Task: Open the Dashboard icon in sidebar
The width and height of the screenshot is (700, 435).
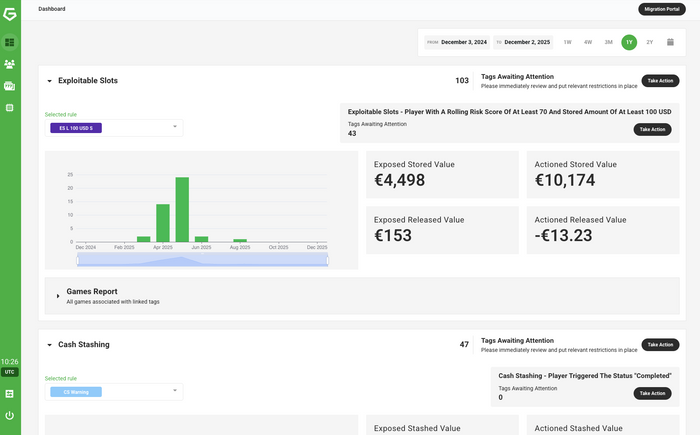Action: pos(10,43)
